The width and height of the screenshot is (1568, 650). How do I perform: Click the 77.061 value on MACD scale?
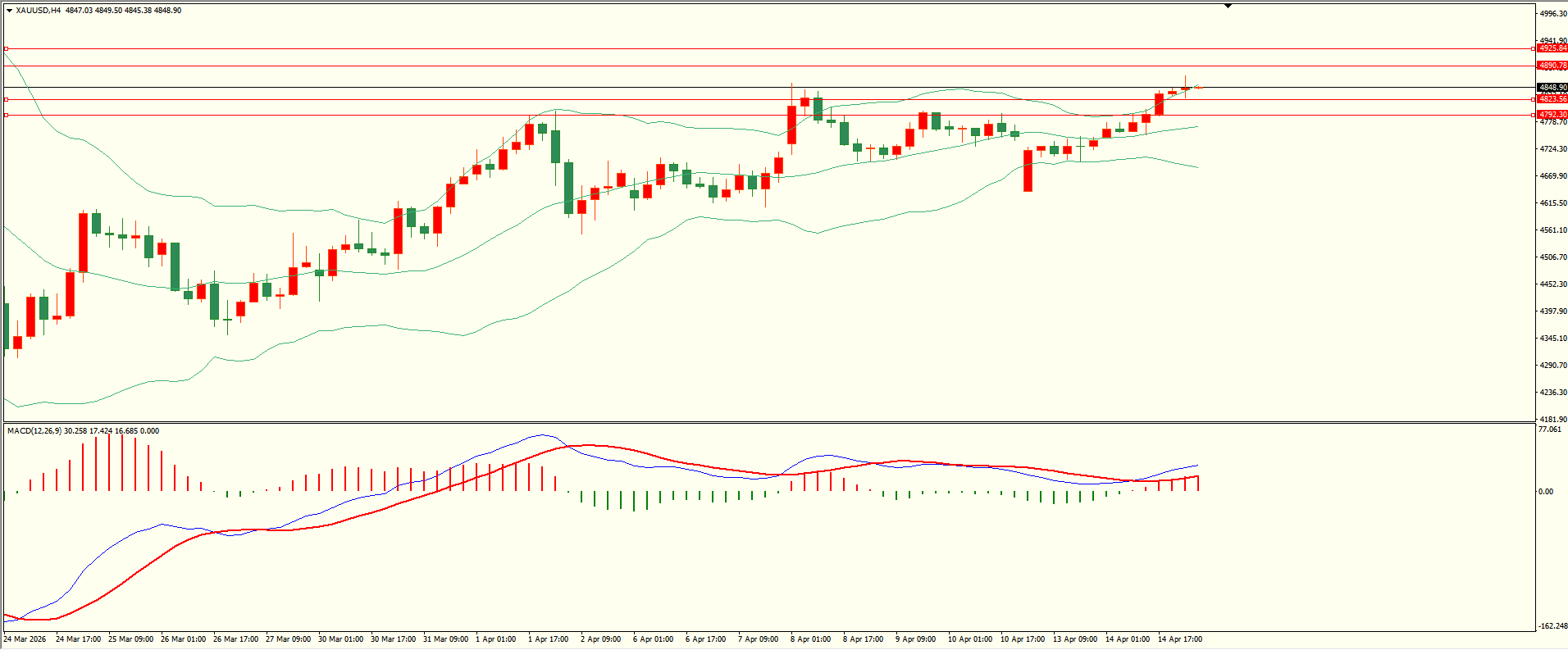tap(1549, 430)
